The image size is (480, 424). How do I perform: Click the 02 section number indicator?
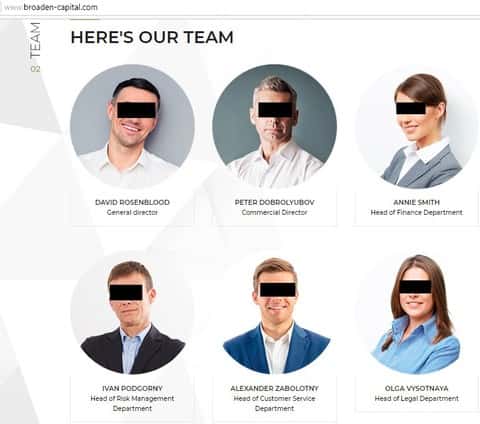click(35, 69)
